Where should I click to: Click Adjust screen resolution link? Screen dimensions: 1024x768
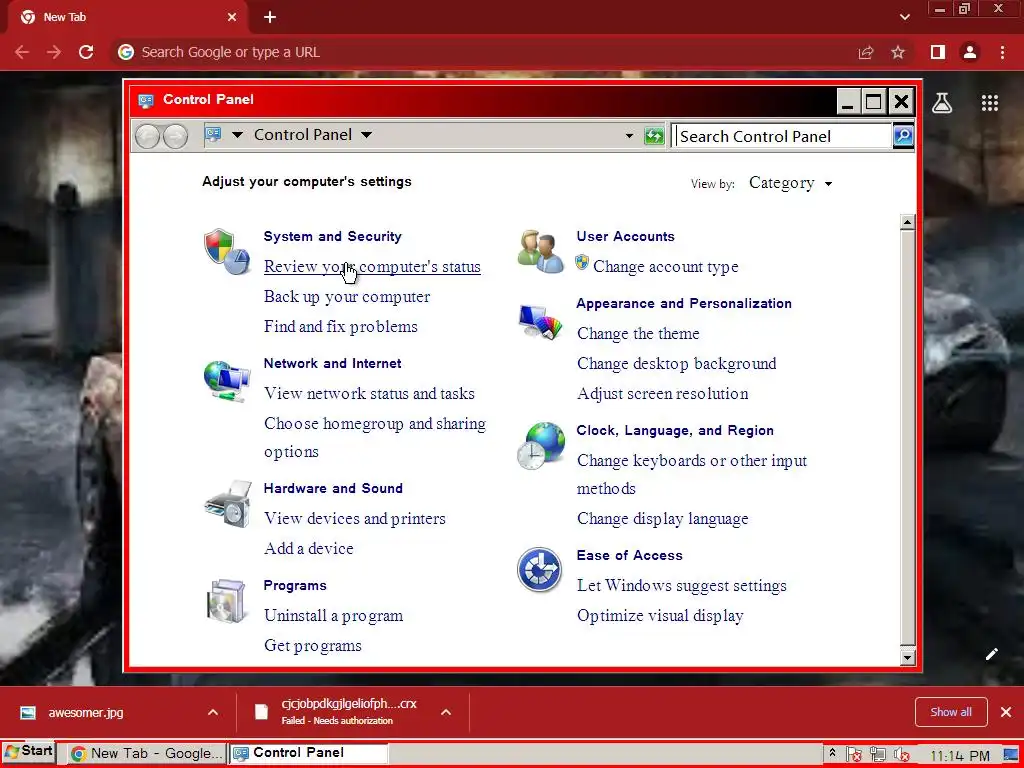click(x=663, y=393)
